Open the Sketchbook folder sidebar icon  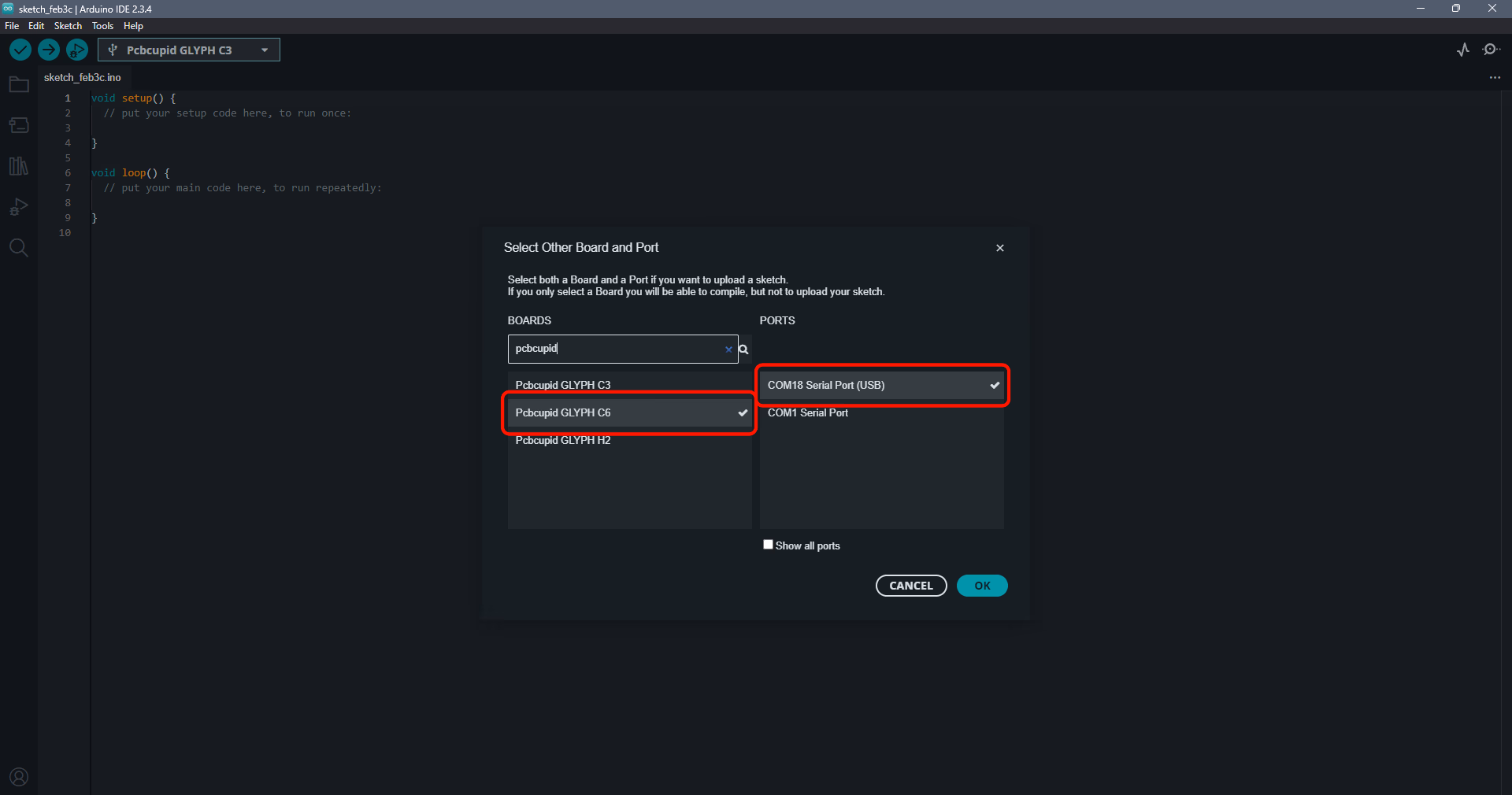pos(19,85)
